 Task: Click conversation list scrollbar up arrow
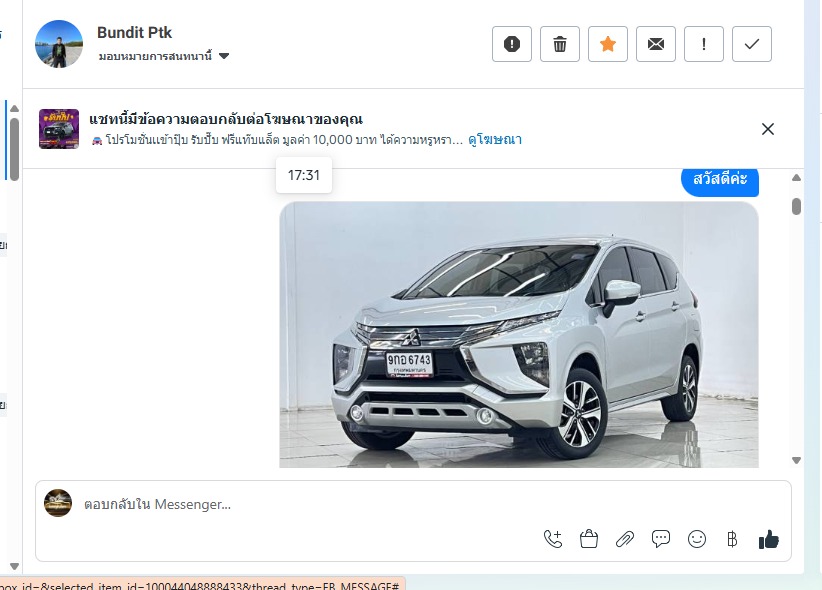tap(15, 109)
